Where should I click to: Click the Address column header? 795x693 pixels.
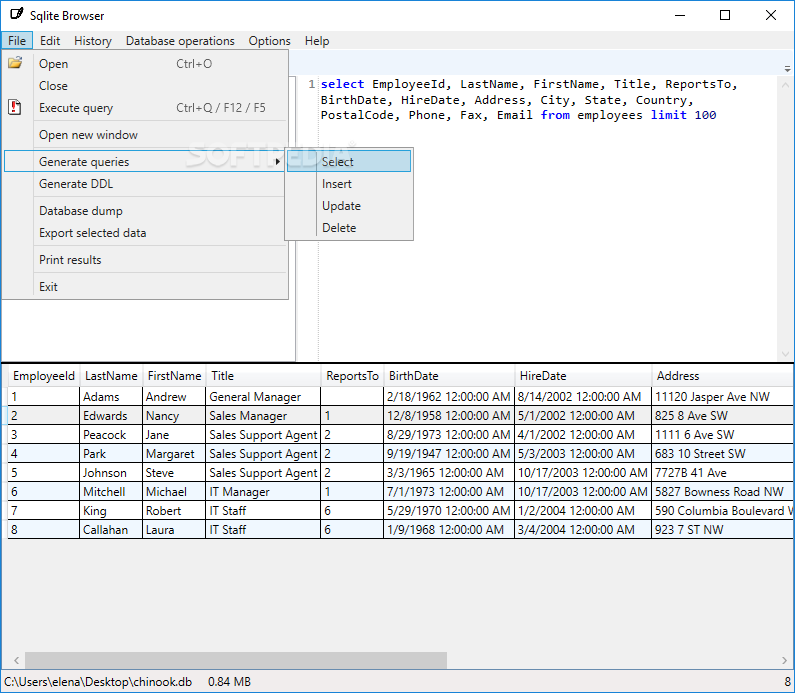click(x=722, y=376)
